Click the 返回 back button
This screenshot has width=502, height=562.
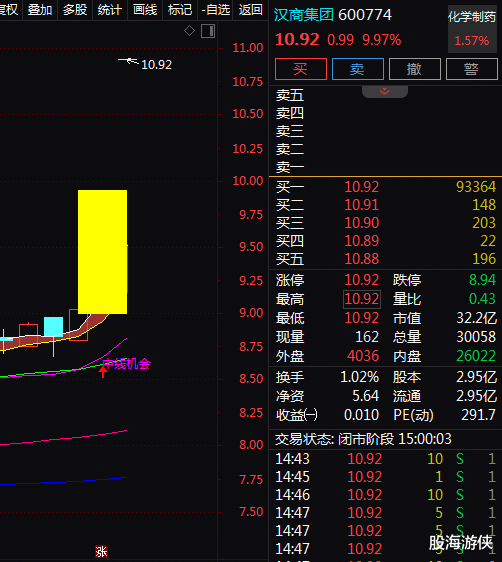[250, 10]
